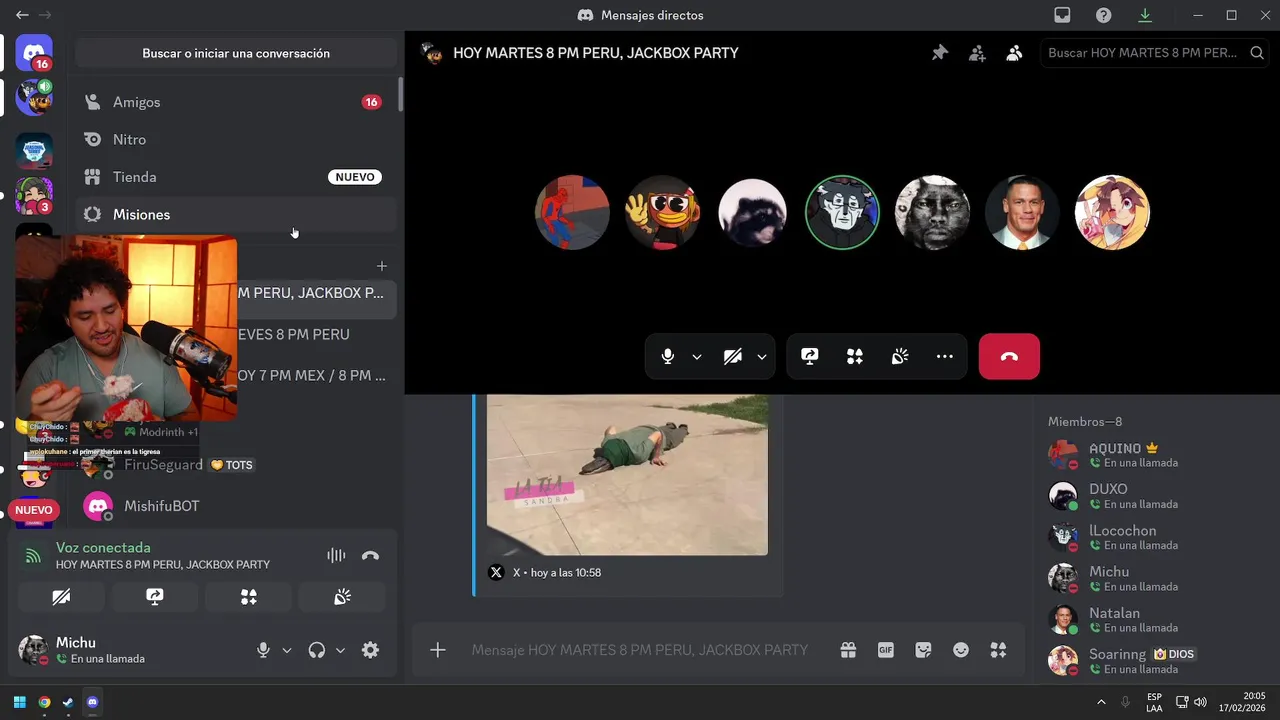
Task: Toggle noise suppression in voice panel
Action: coord(336,555)
